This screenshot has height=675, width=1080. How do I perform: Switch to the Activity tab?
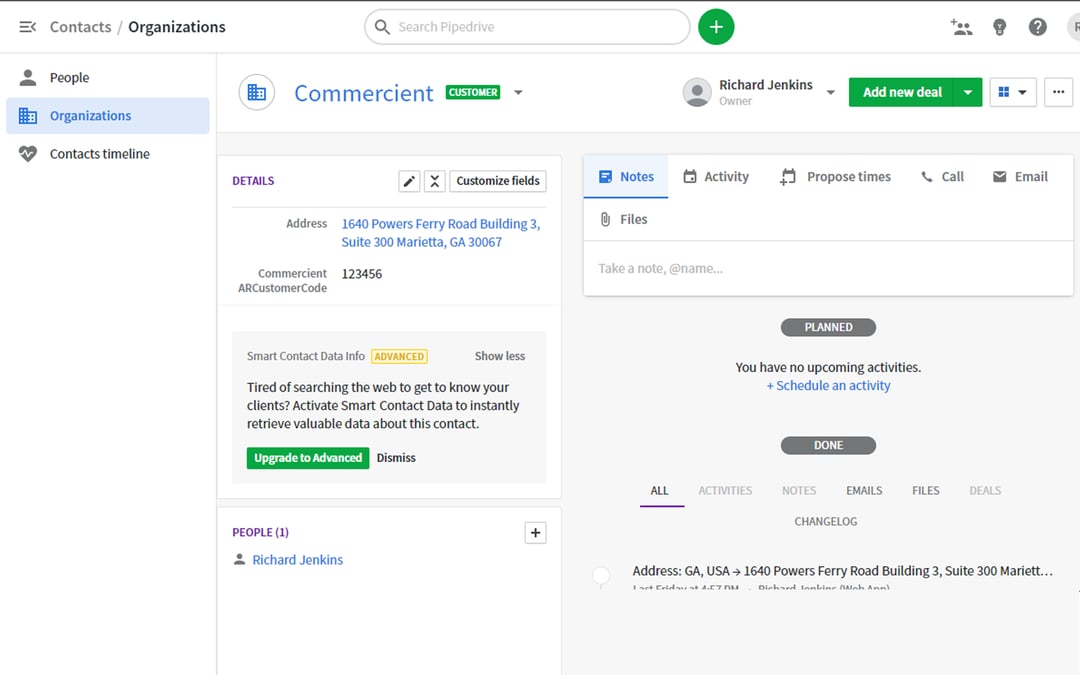point(716,176)
